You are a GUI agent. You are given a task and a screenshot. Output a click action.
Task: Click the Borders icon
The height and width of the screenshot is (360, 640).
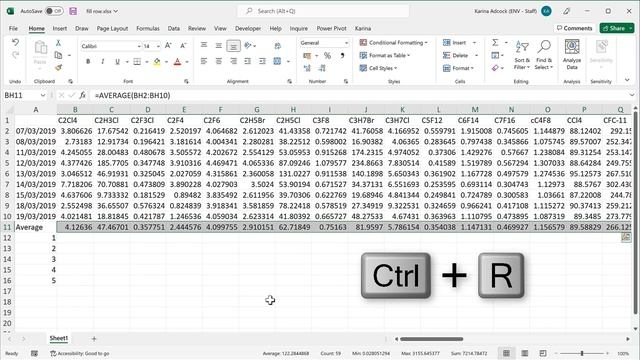pos(137,62)
